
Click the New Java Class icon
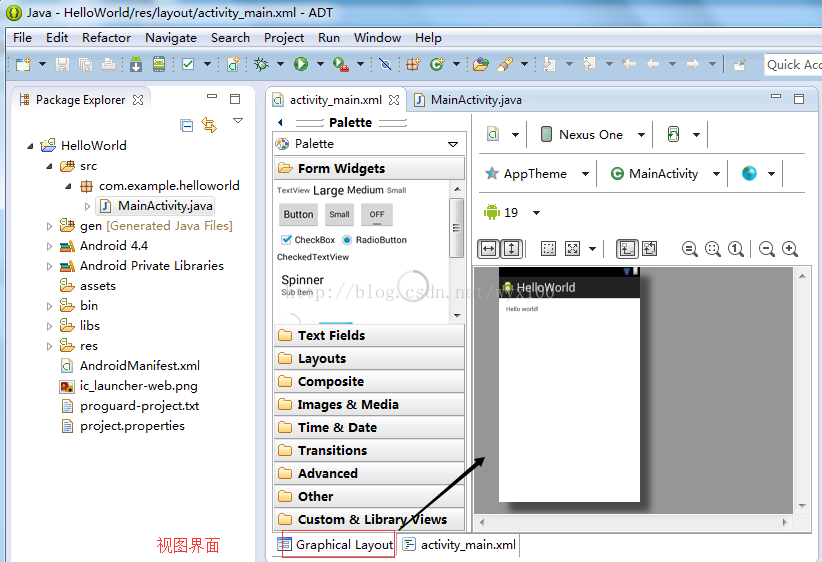pos(436,64)
